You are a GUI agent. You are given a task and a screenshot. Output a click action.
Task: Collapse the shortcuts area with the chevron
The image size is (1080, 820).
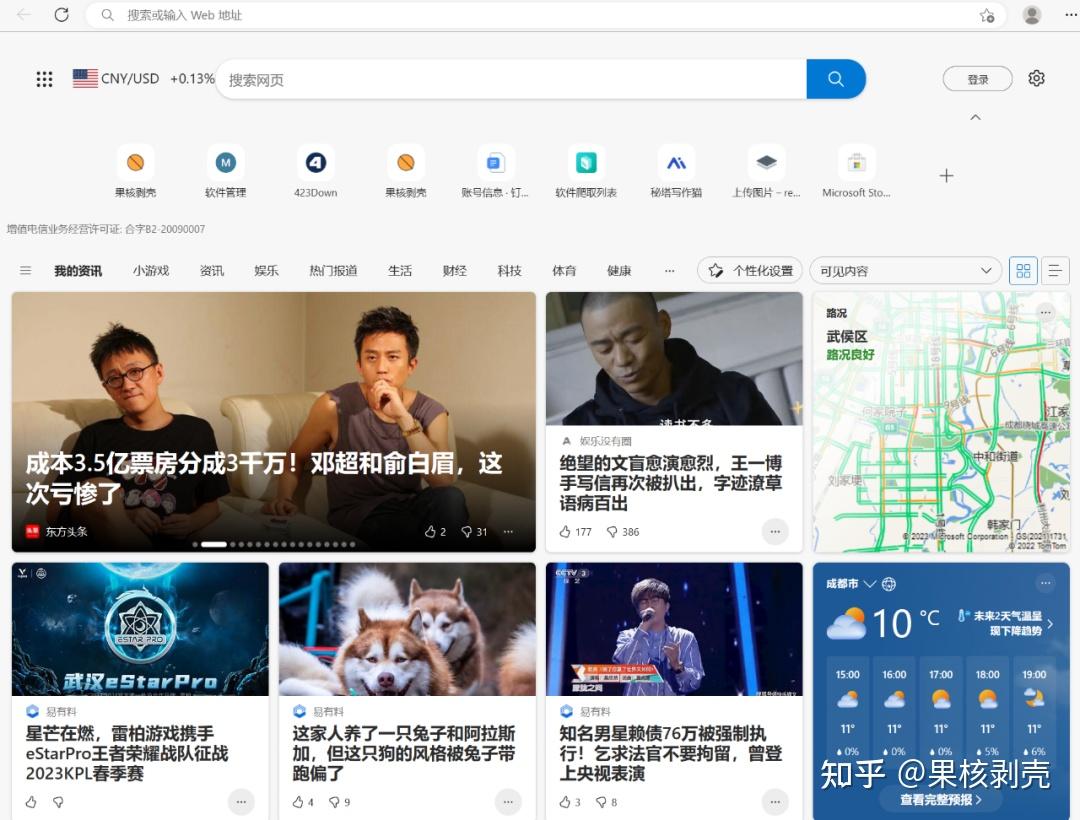(975, 117)
